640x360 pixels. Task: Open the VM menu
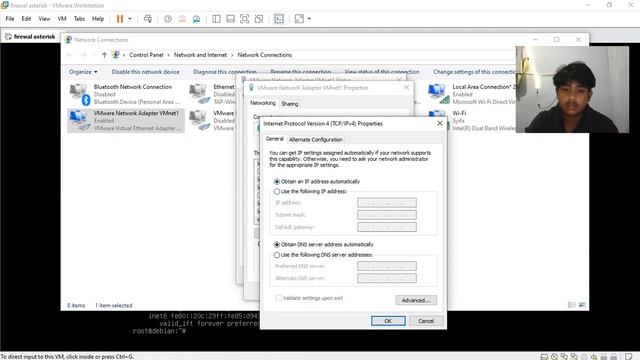tap(62, 19)
